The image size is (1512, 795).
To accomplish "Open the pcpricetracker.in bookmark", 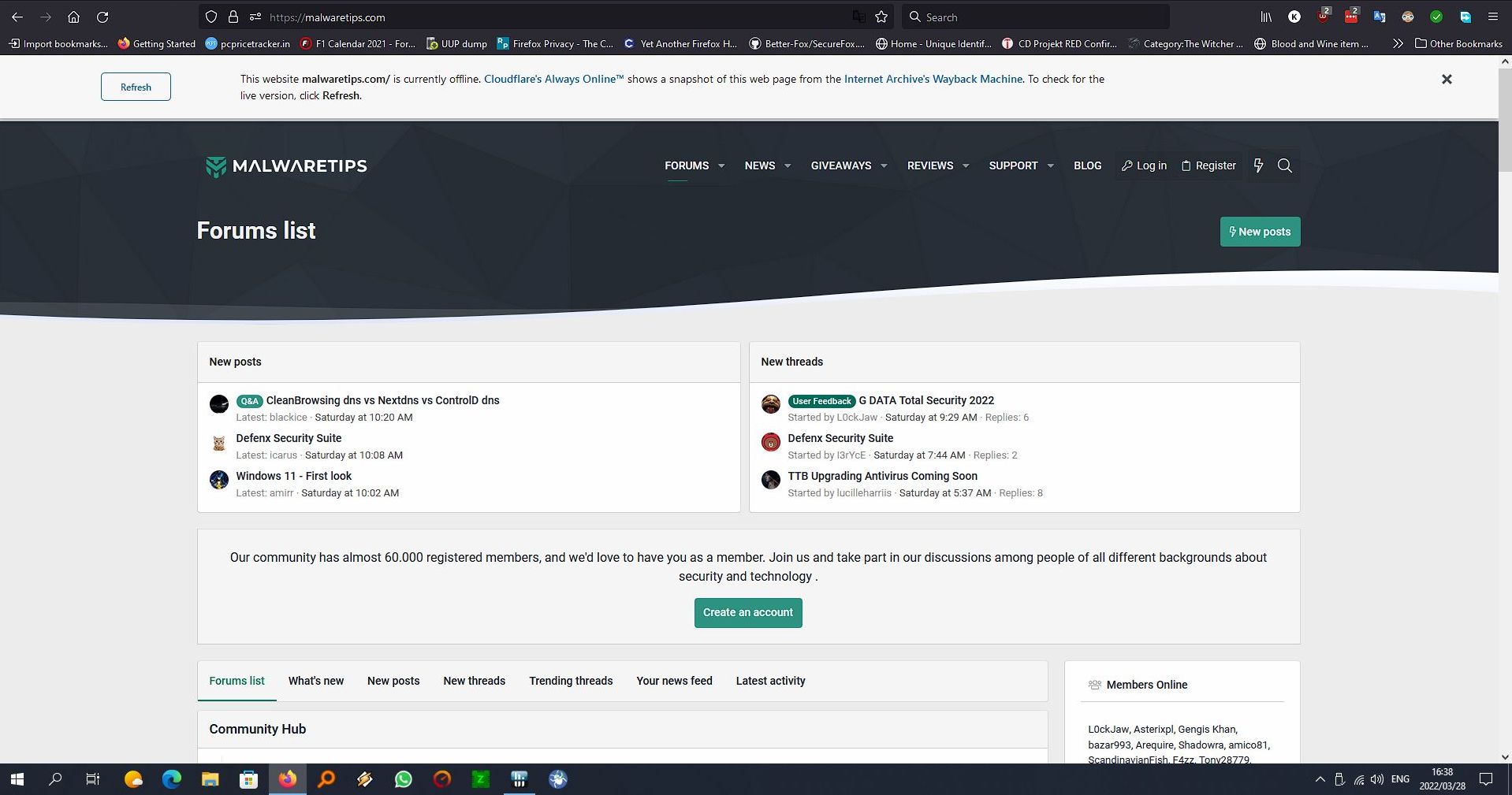I will (247, 43).
